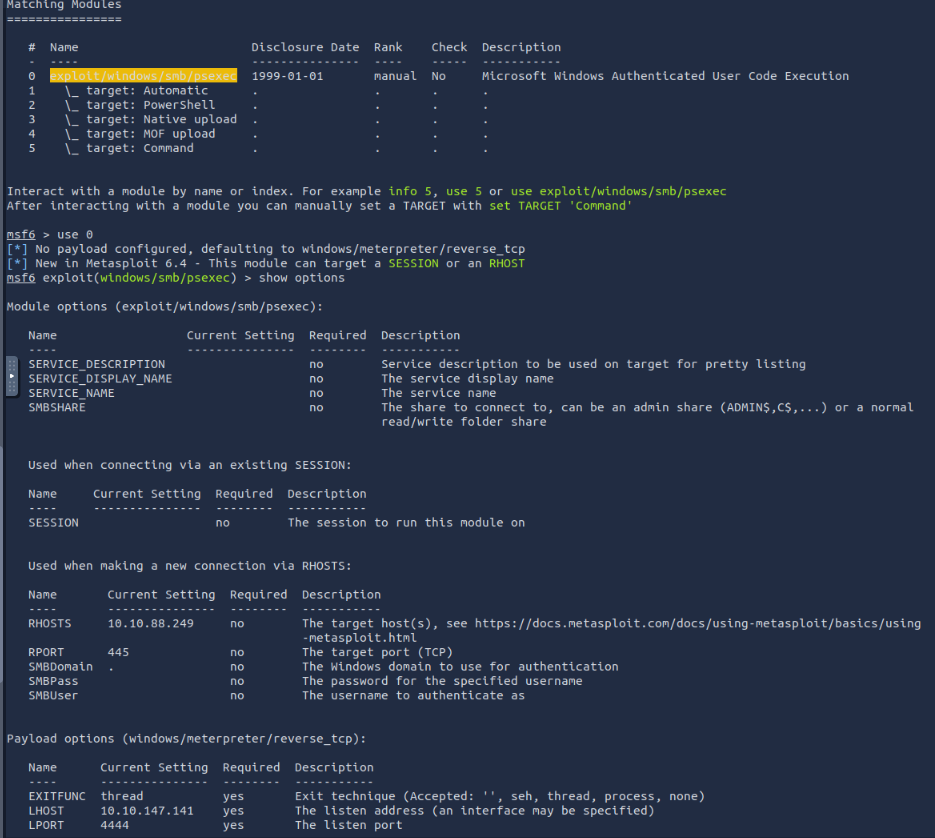Click the "SMBPass" option name
The image size is (935, 838).
(x=54, y=681)
